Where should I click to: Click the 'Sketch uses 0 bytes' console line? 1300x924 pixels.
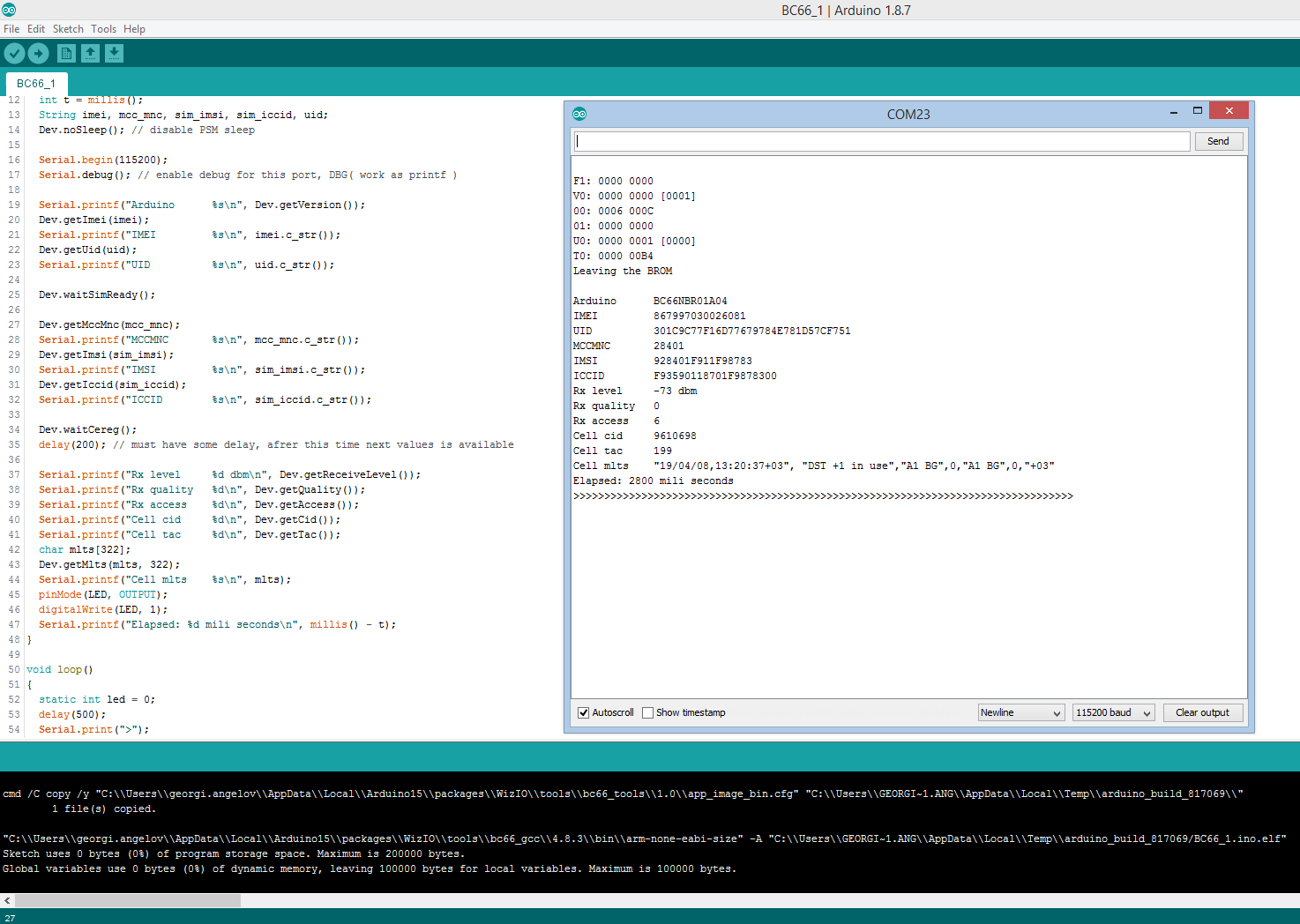[x=234, y=853]
